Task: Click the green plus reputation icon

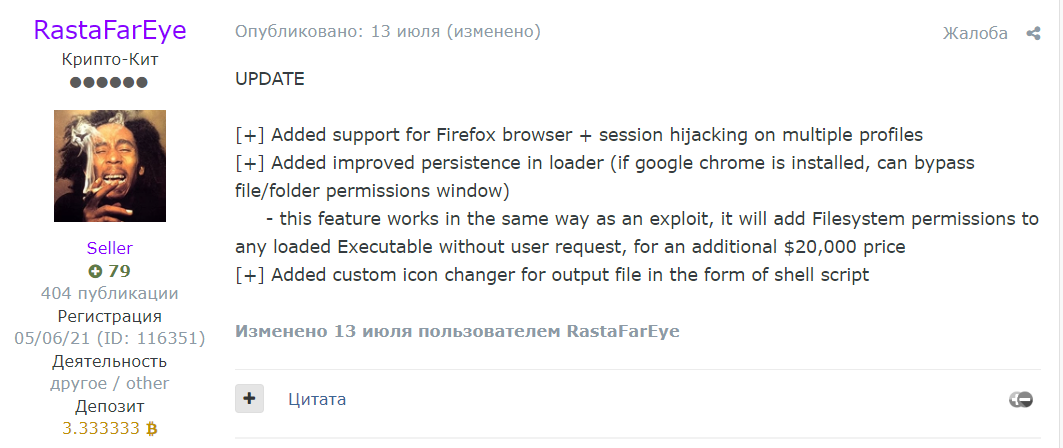Action: pos(95,271)
